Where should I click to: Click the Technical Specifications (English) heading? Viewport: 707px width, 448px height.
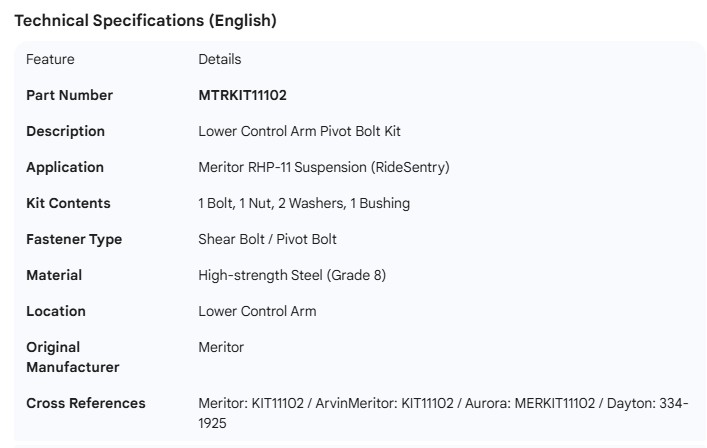pyautogui.click(x=145, y=20)
